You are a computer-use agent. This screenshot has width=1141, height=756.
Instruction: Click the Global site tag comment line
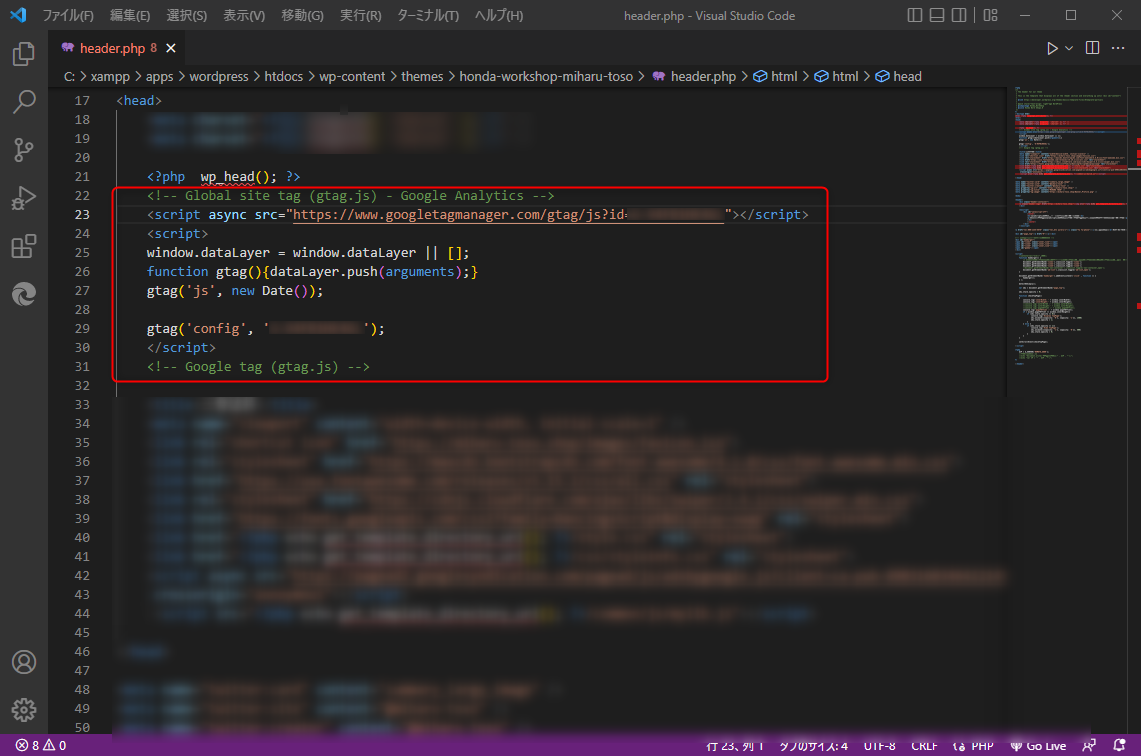(351, 196)
